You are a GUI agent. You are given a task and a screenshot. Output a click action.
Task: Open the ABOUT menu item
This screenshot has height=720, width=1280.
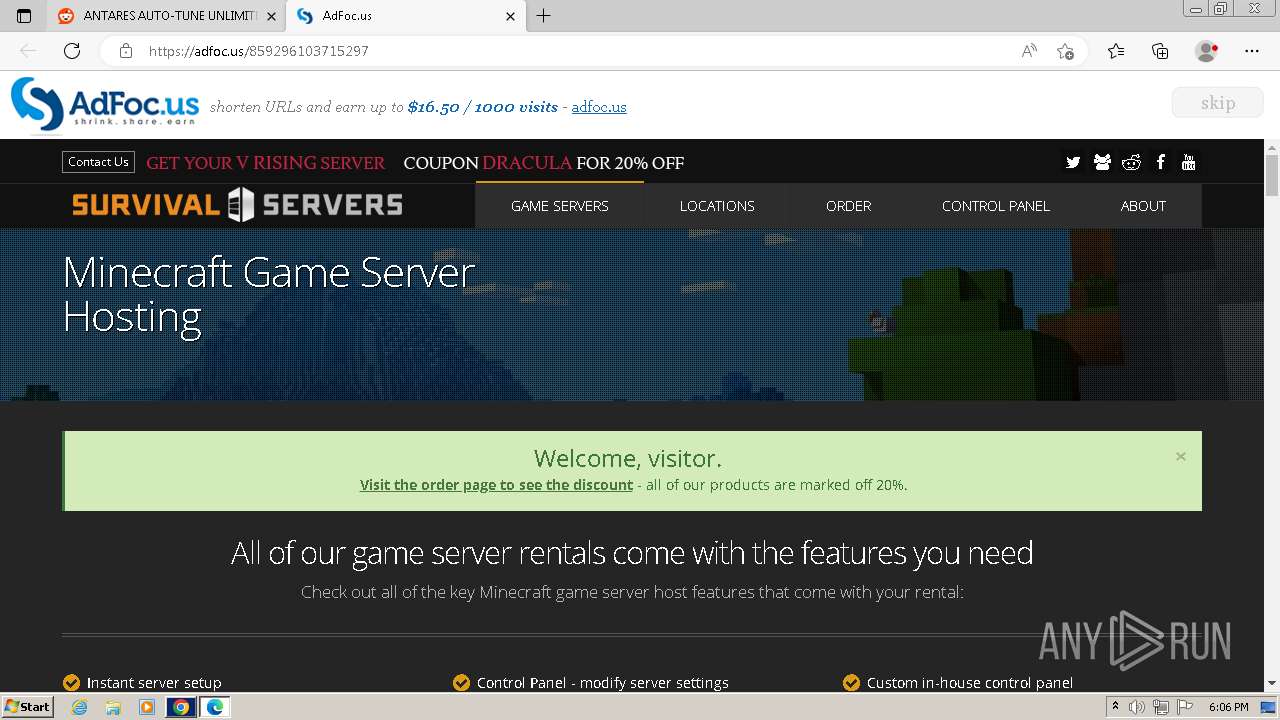pos(1143,206)
